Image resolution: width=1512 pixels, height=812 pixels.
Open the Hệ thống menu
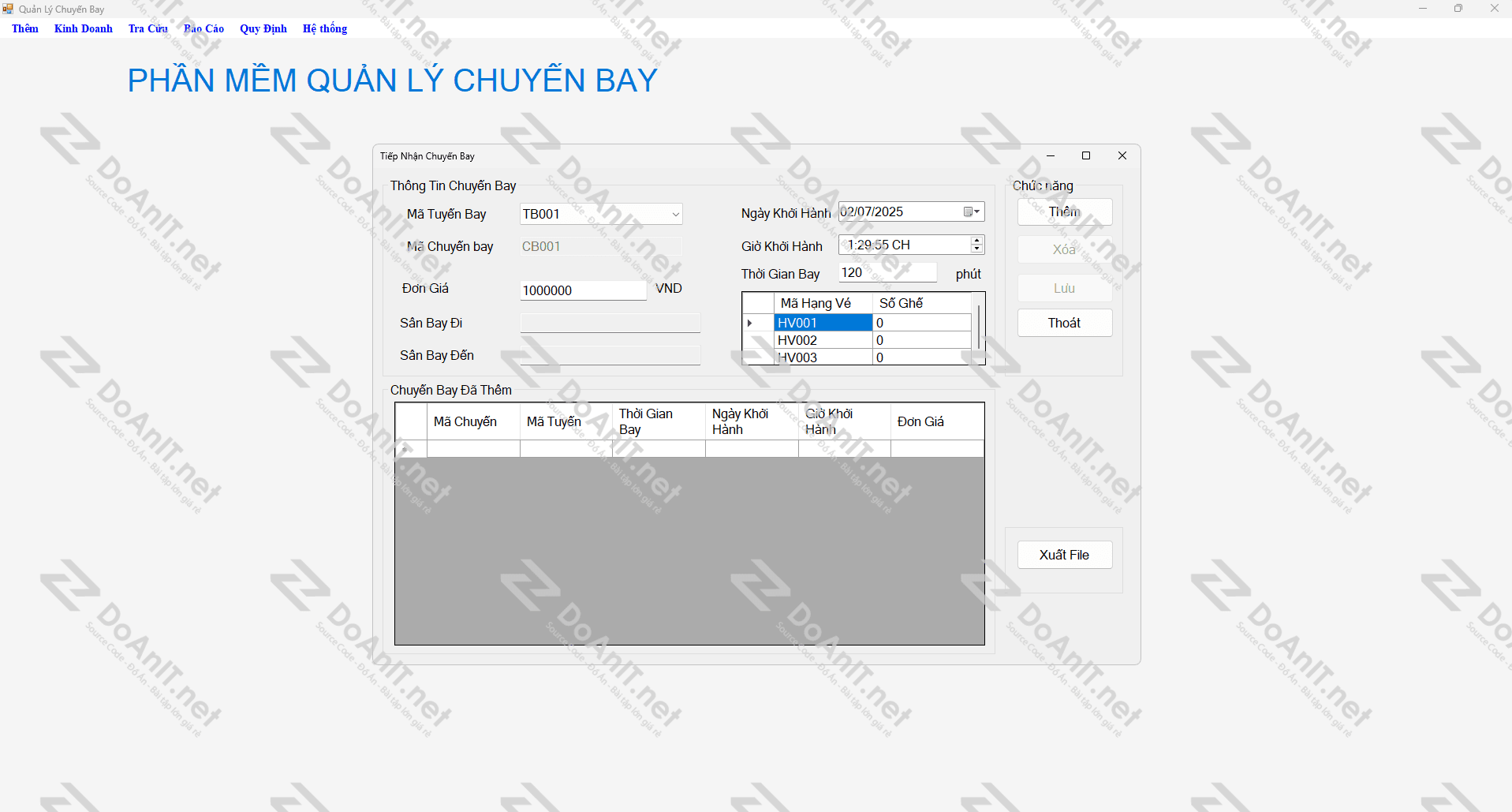click(324, 28)
